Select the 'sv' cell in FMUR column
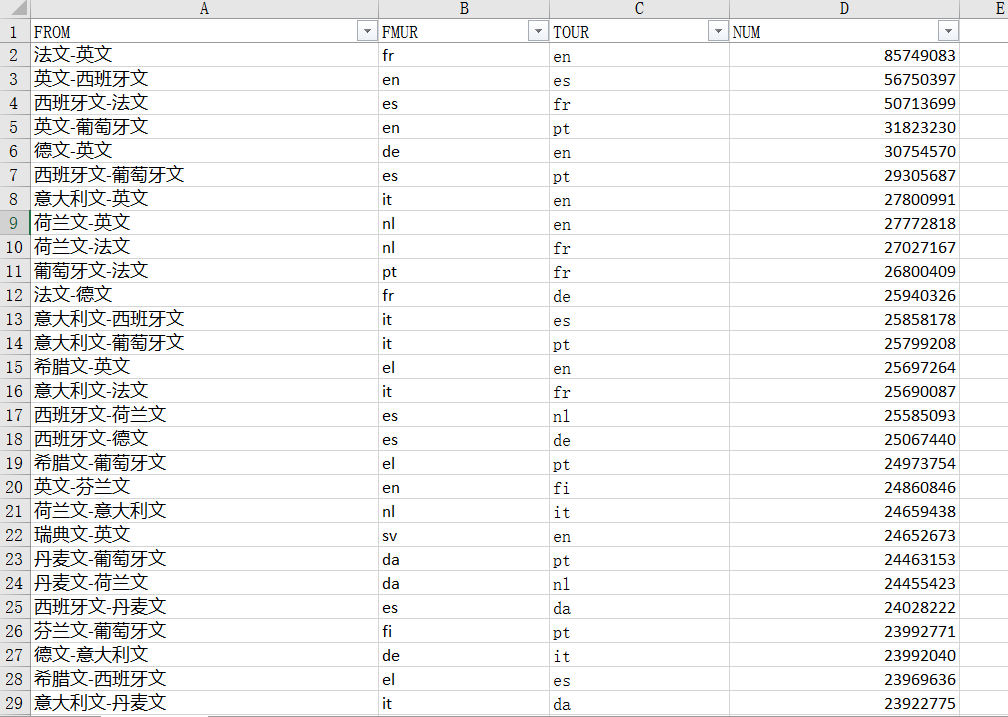The image size is (1008, 717). pos(390,536)
